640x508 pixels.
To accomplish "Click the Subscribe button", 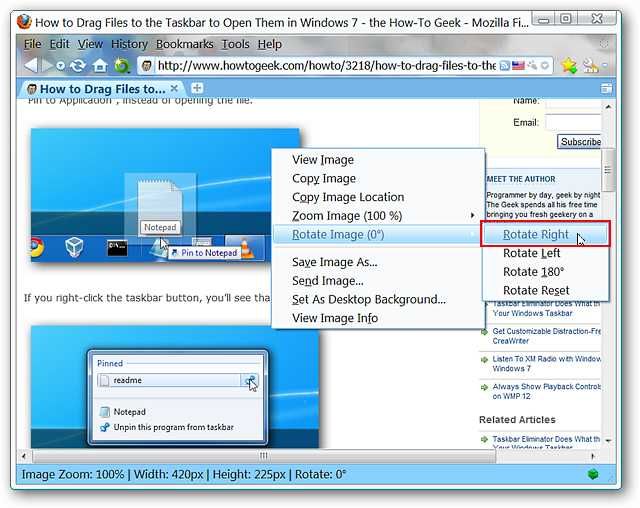I will pos(580,142).
